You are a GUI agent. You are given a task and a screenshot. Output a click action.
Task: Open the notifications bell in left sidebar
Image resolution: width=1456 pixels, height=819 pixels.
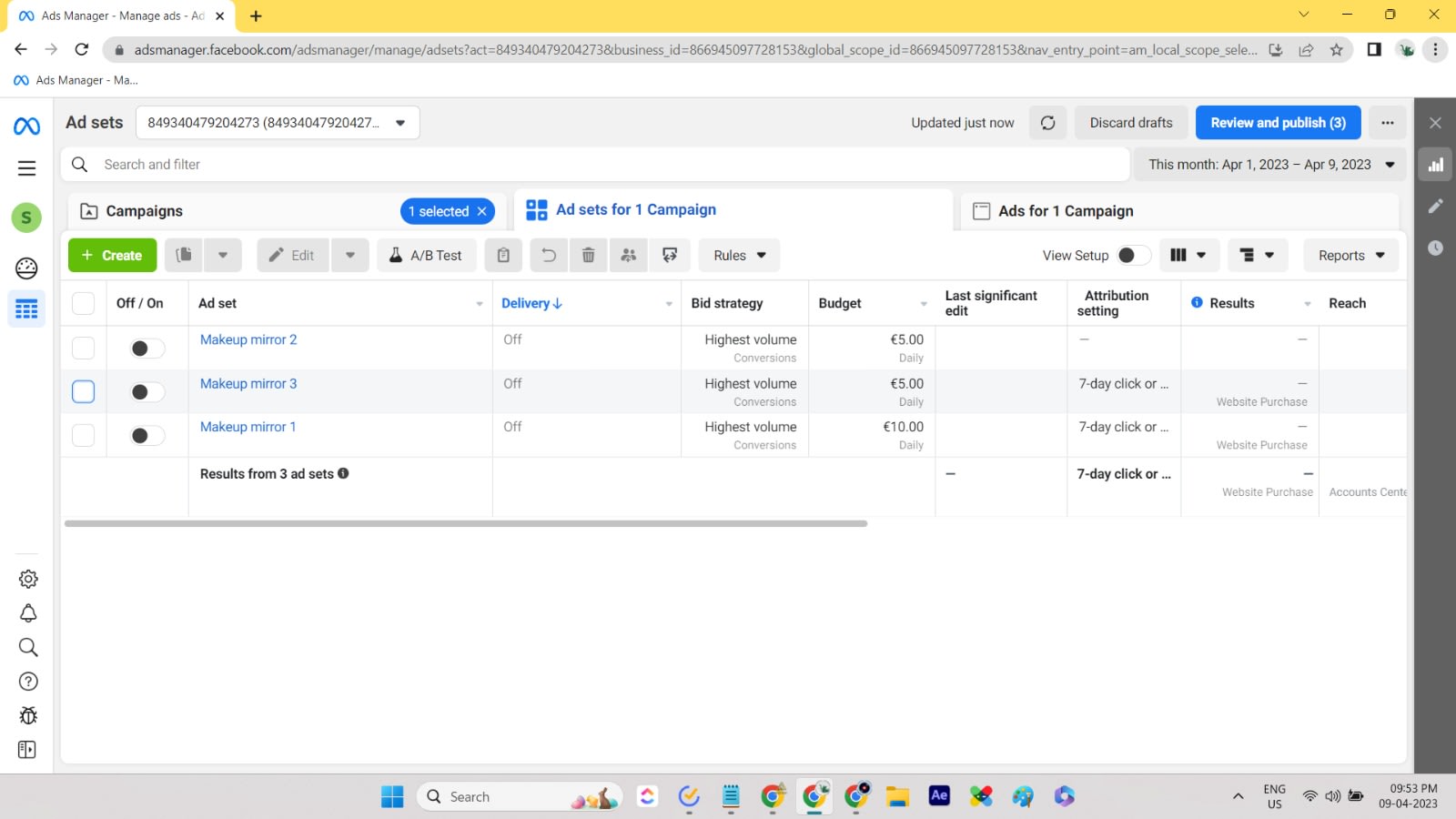27,613
